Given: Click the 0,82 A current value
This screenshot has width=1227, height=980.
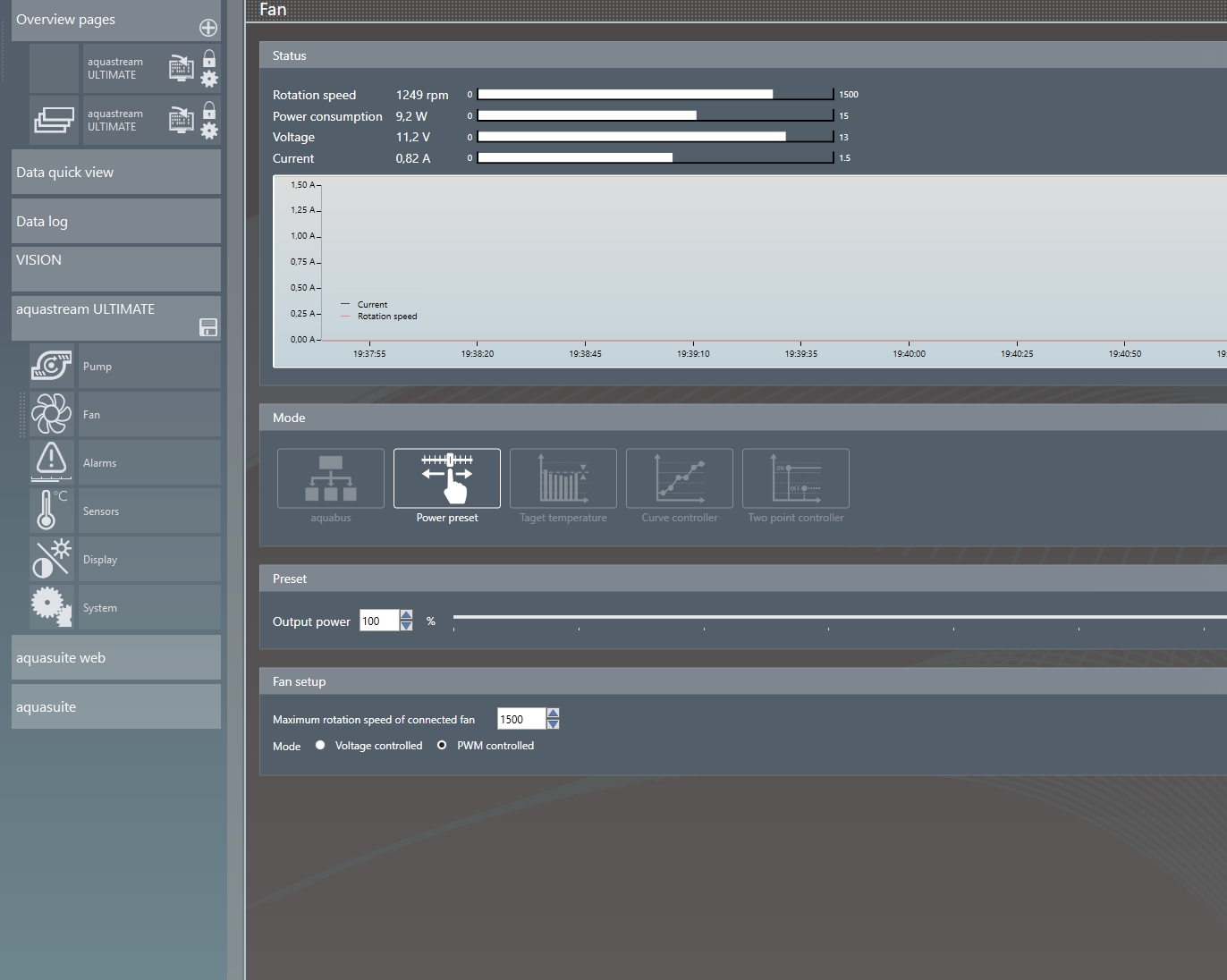Looking at the screenshot, I should click(x=413, y=158).
